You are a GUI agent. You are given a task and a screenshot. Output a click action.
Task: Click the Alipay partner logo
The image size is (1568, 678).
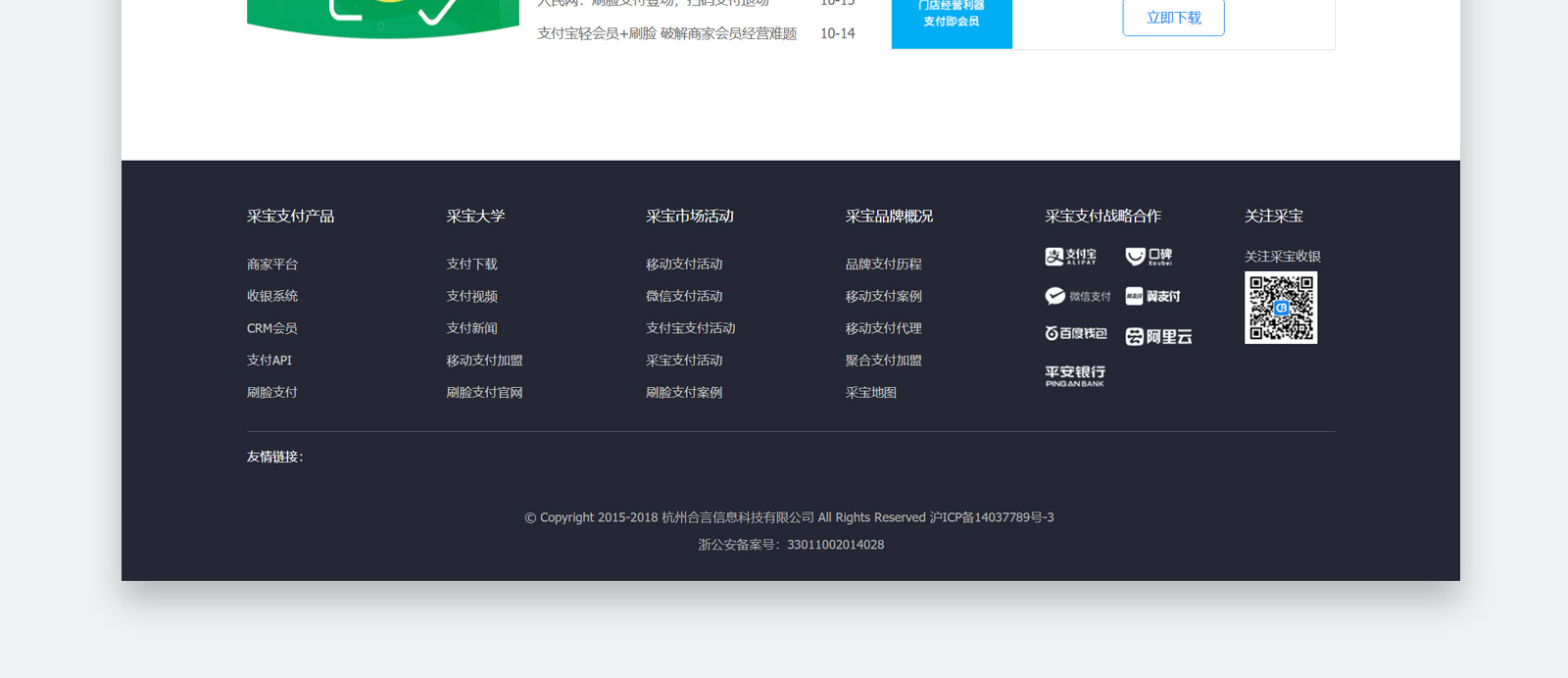[x=1070, y=257]
